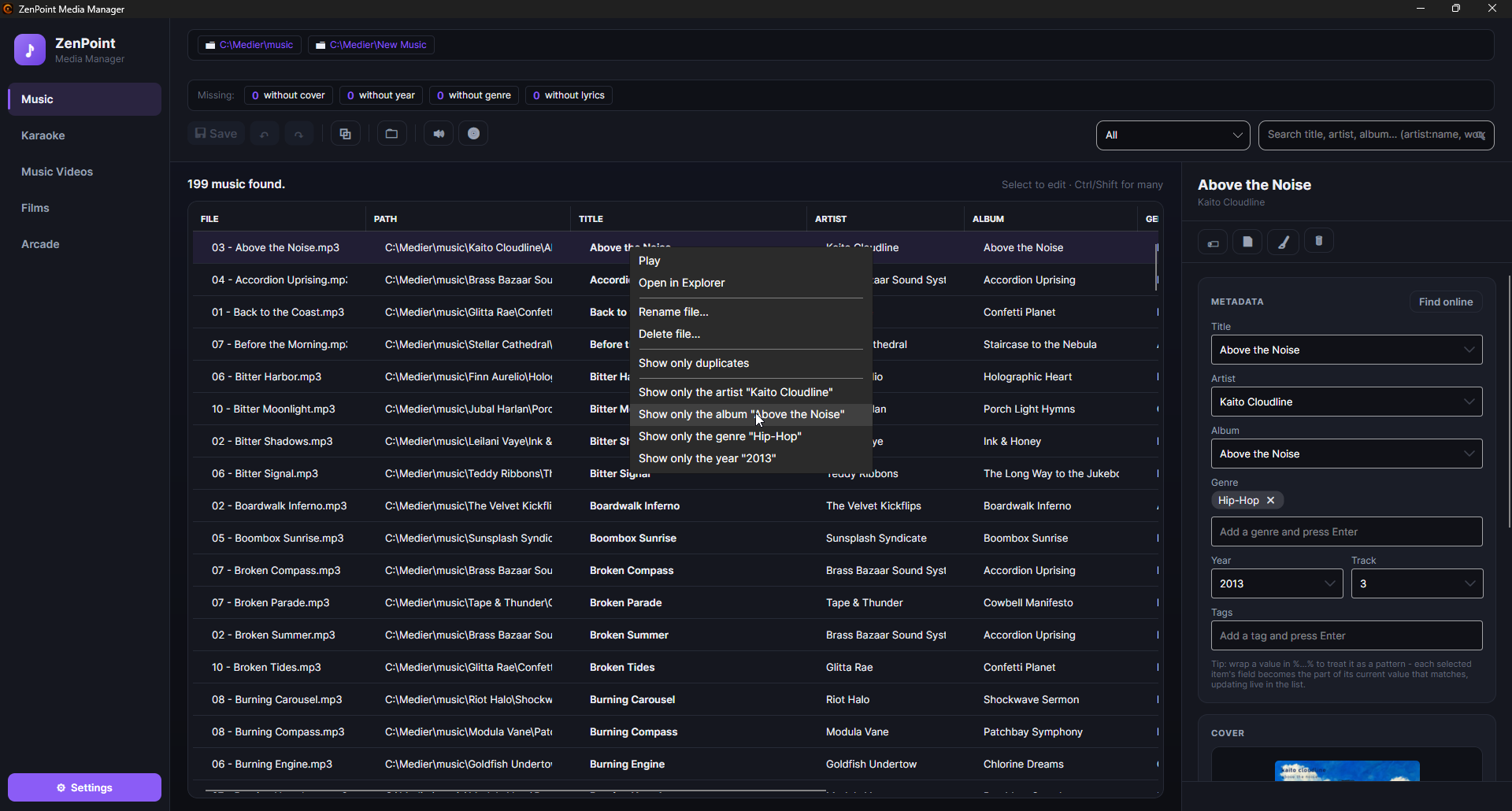The image size is (1512, 811).
Task: Click the disc icon in toolbar
Action: pos(474,134)
